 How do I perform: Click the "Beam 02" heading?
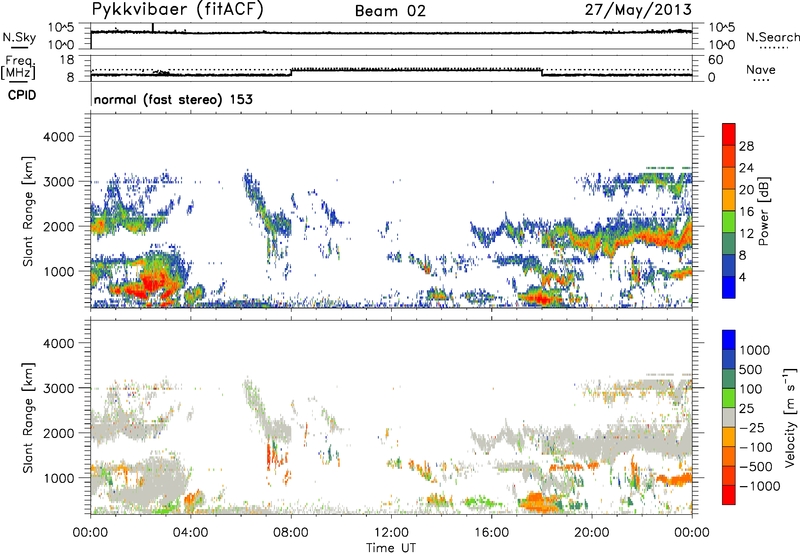click(x=390, y=11)
